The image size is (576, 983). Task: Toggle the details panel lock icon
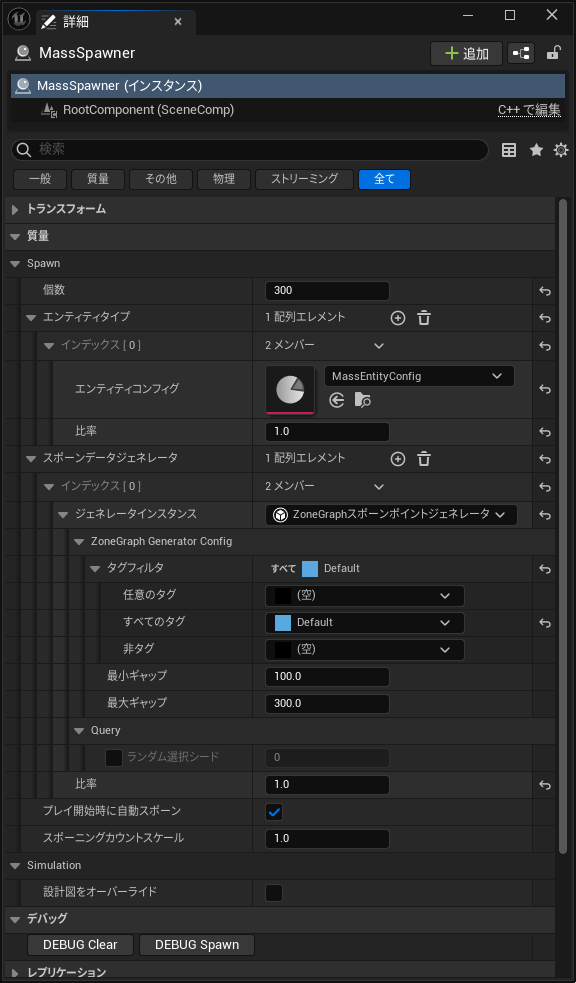point(553,53)
